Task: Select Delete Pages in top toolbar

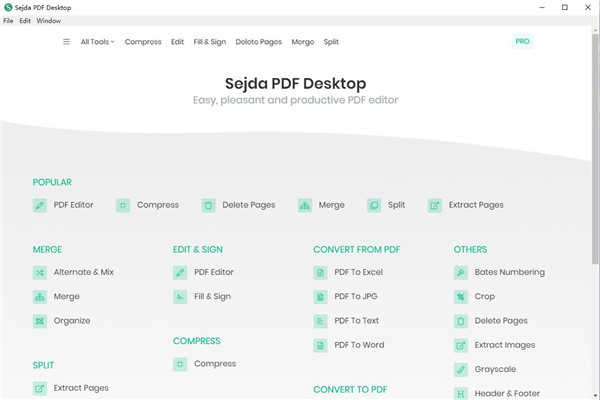Action: coord(258,42)
